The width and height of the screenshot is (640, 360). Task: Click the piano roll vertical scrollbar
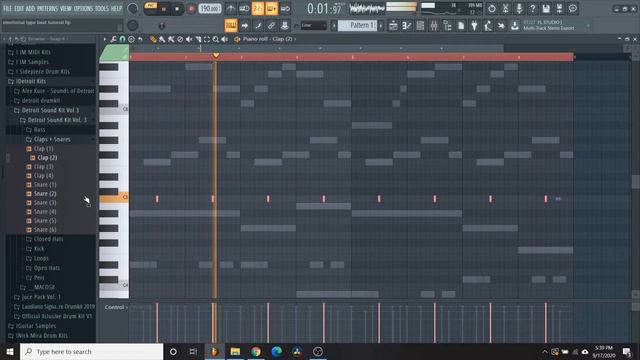636,182
